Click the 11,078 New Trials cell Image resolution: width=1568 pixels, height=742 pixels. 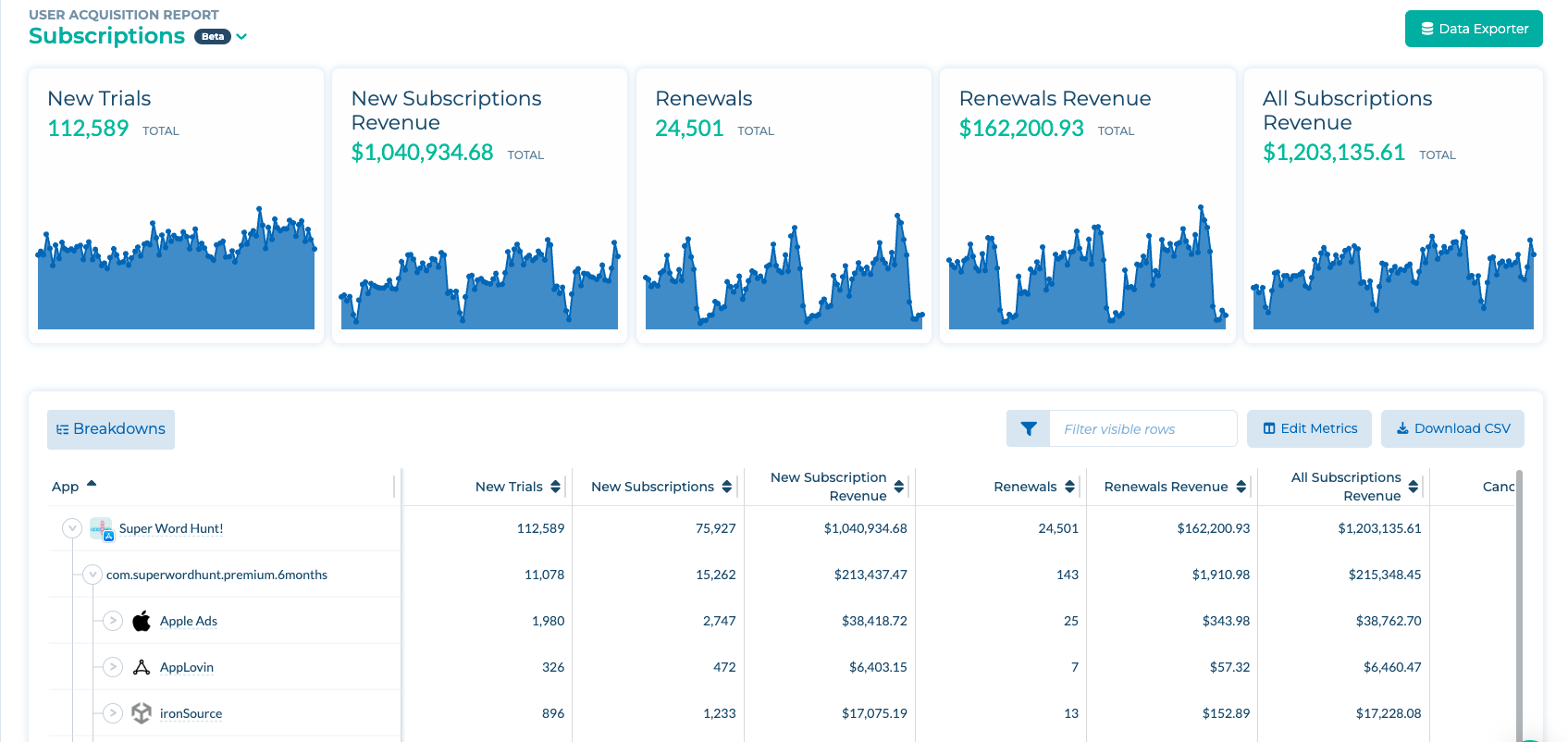pos(544,575)
